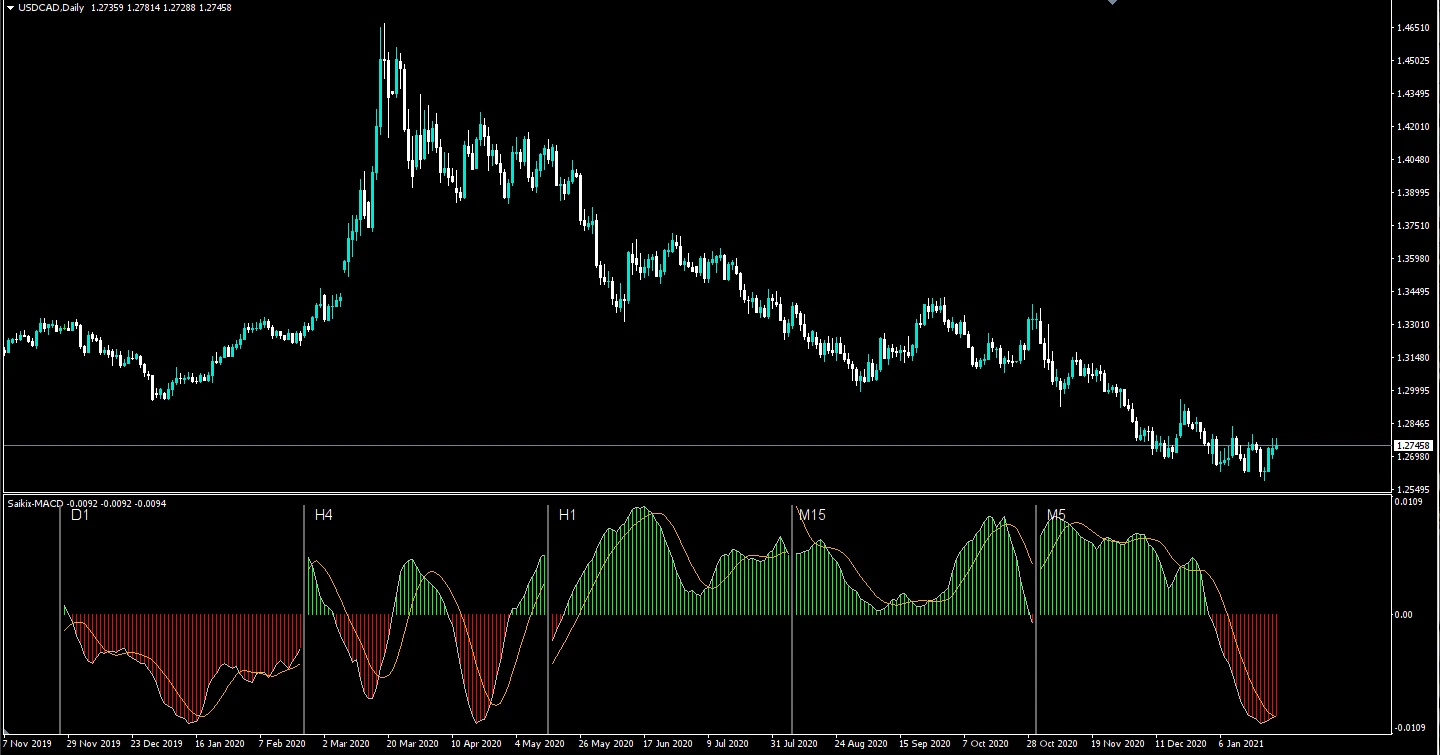This screenshot has height=755, width=1440.
Task: Select the M5 section label in MACD panel
Action: pyautogui.click(x=1054, y=515)
